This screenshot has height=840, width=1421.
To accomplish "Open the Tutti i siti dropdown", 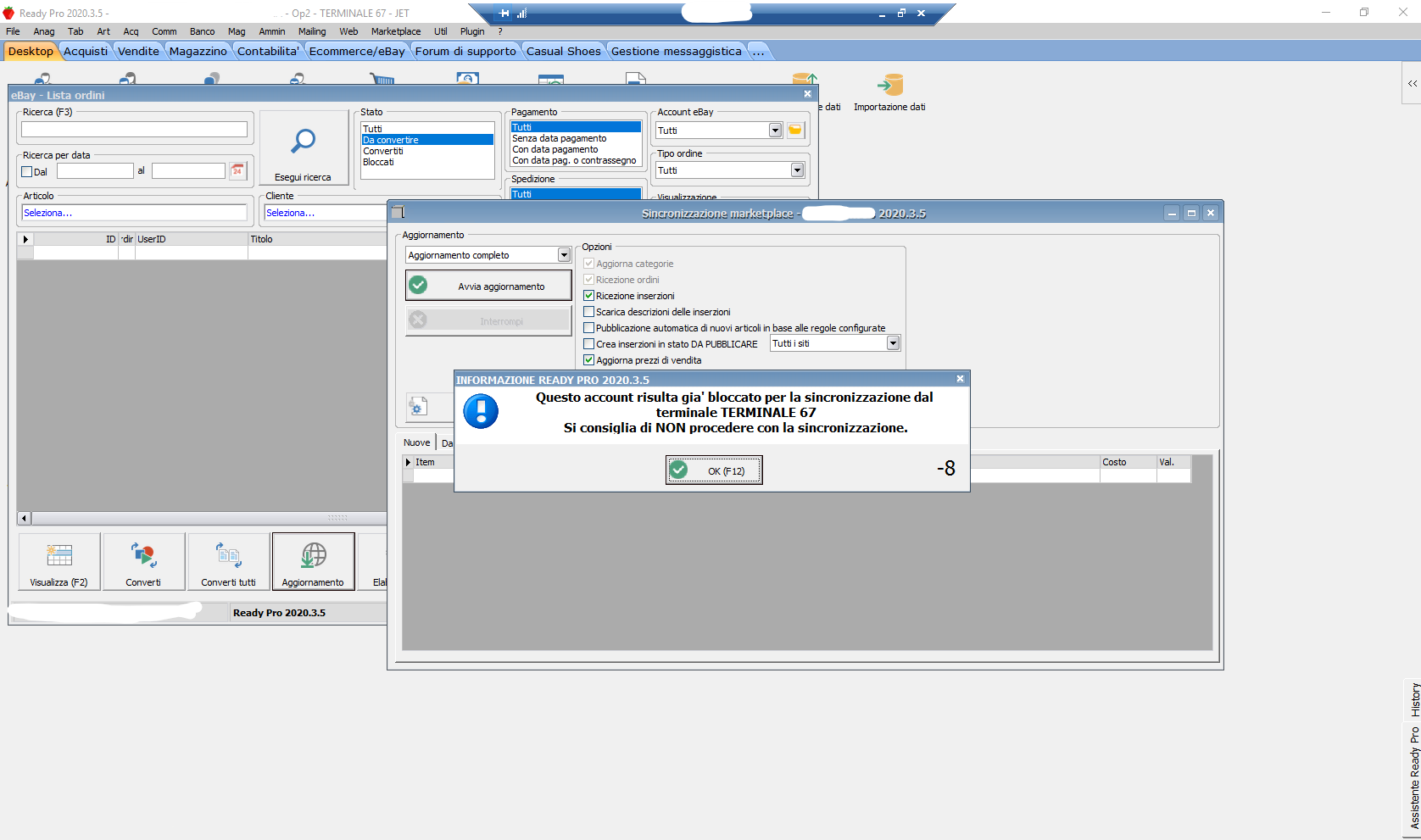I will click(x=893, y=343).
